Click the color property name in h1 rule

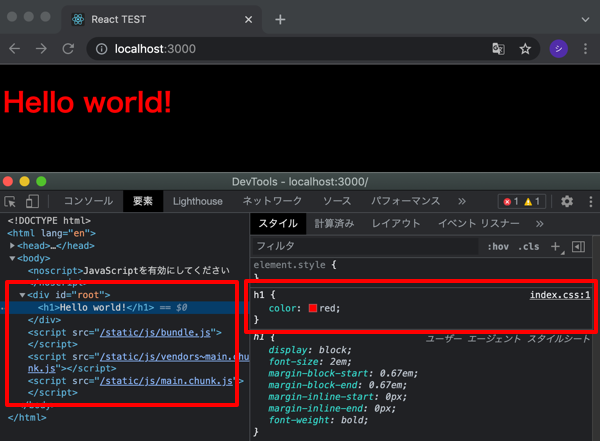[282, 308]
